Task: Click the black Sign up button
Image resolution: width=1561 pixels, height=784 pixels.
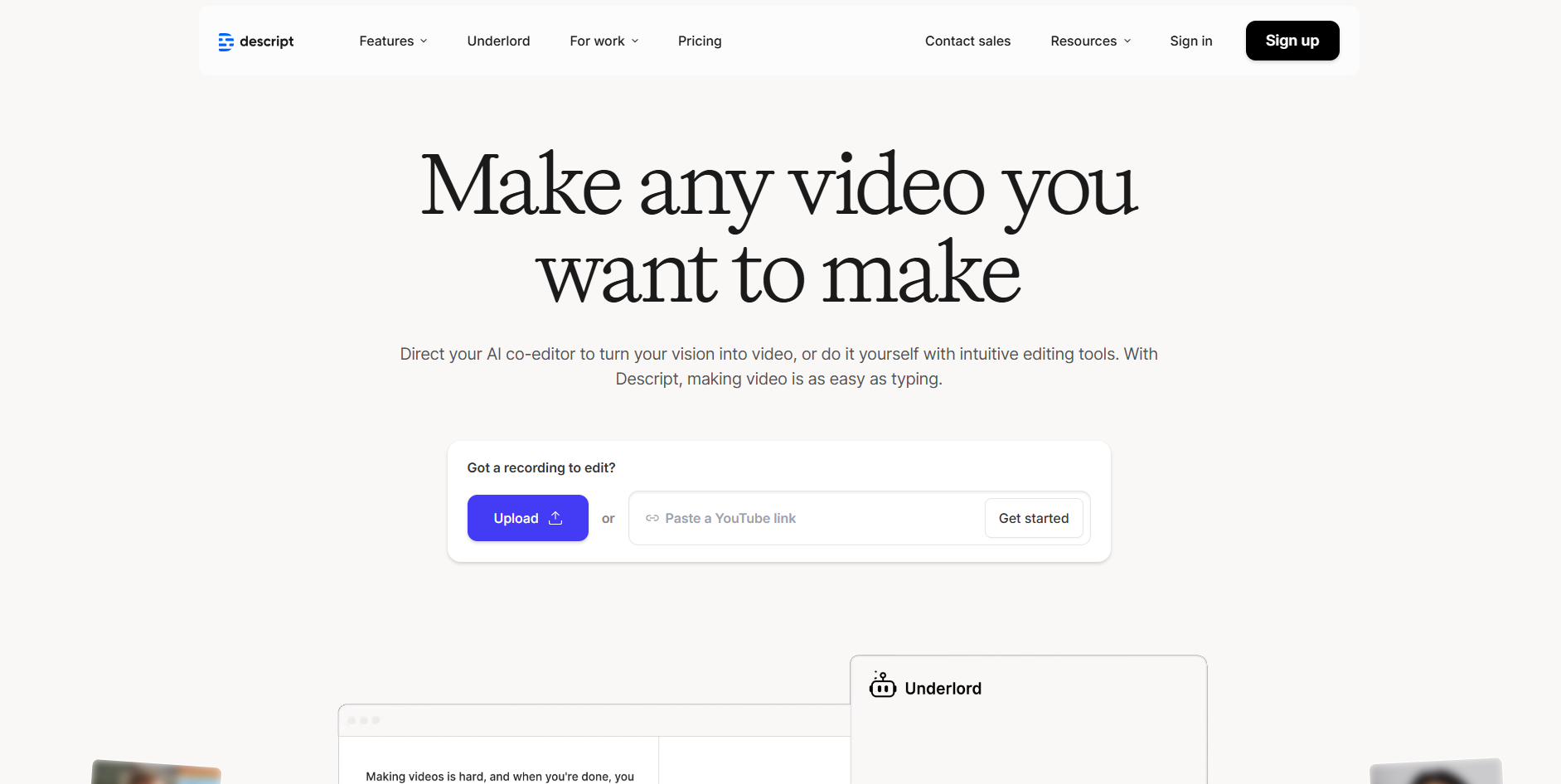Action: coord(1292,41)
